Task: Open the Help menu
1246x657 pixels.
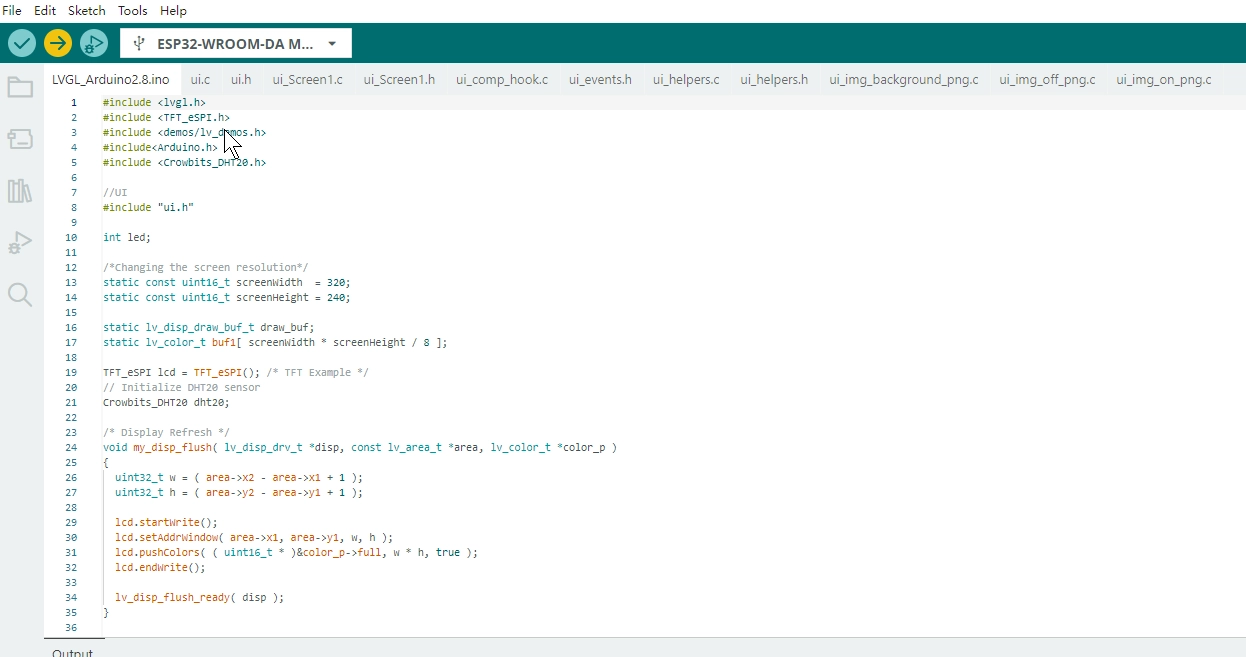Action: (x=173, y=10)
